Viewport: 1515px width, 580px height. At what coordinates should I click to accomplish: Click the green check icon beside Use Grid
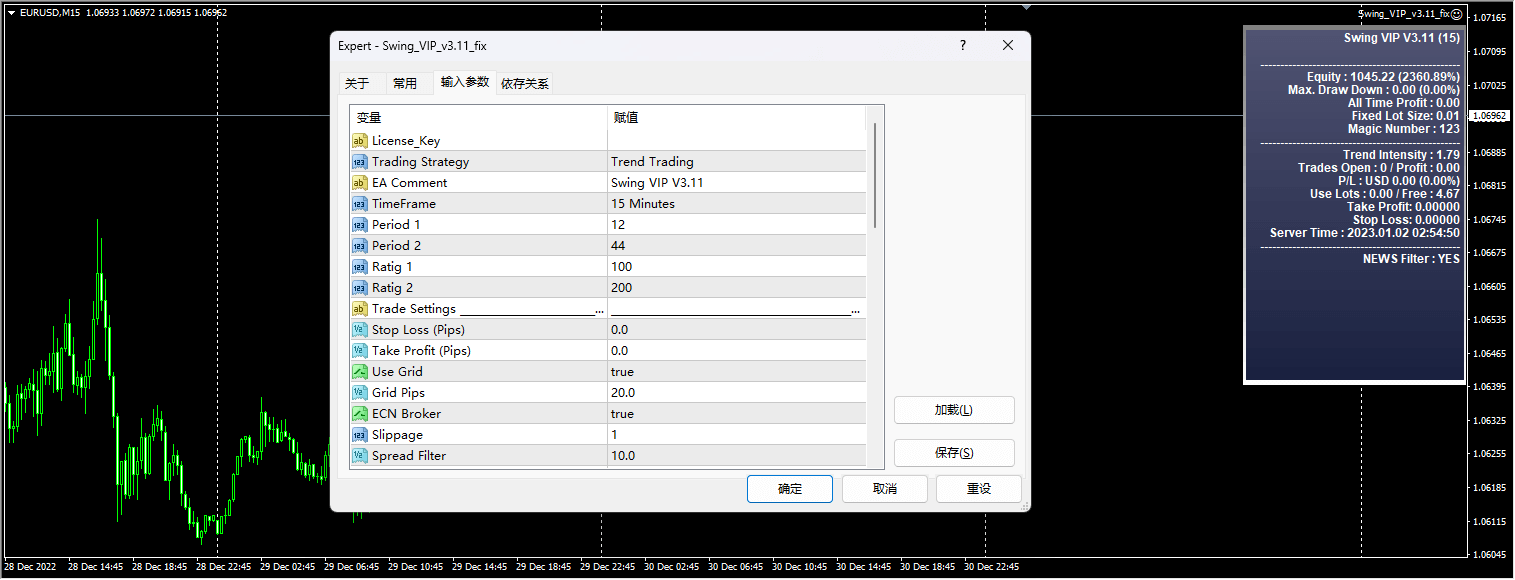click(x=360, y=371)
